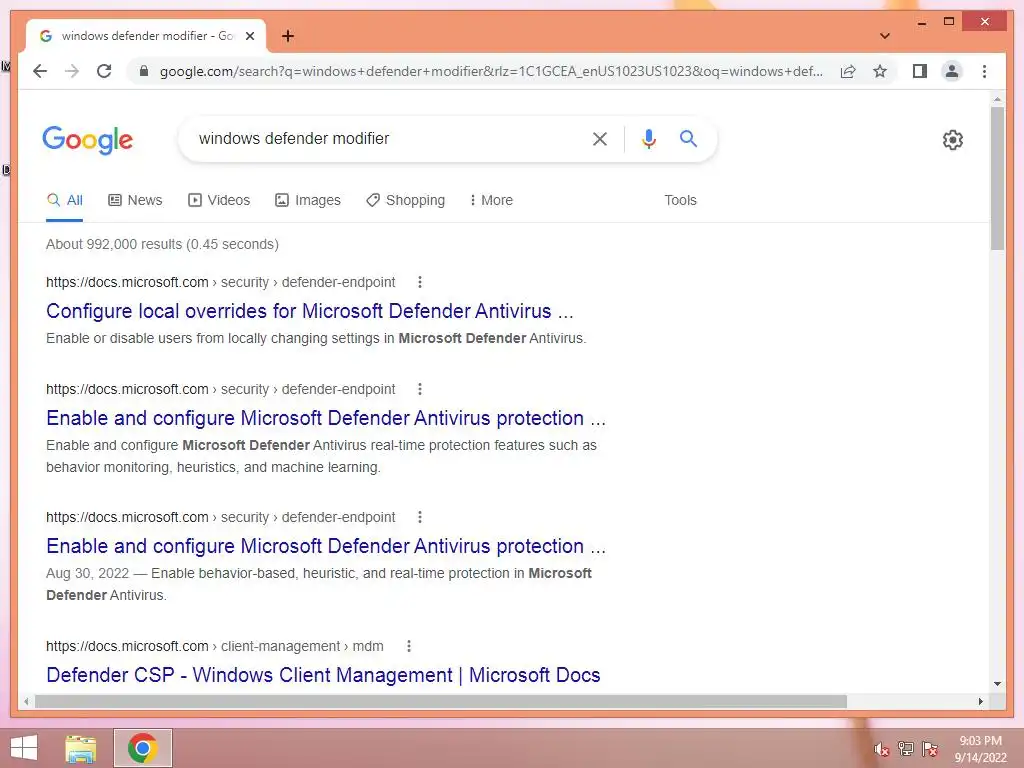Switch to the Videos tab
The width and height of the screenshot is (1024, 768).
pyautogui.click(x=219, y=200)
